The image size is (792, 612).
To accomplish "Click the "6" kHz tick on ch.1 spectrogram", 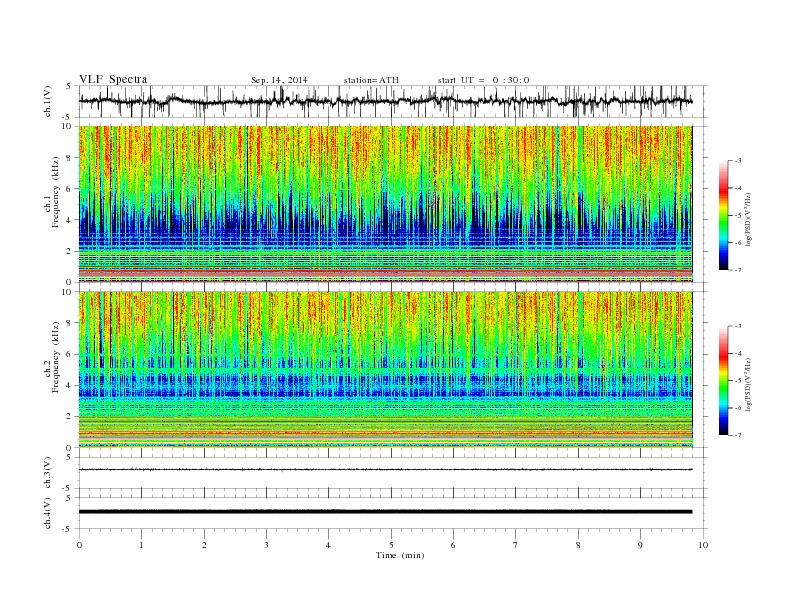I will 70,189.
